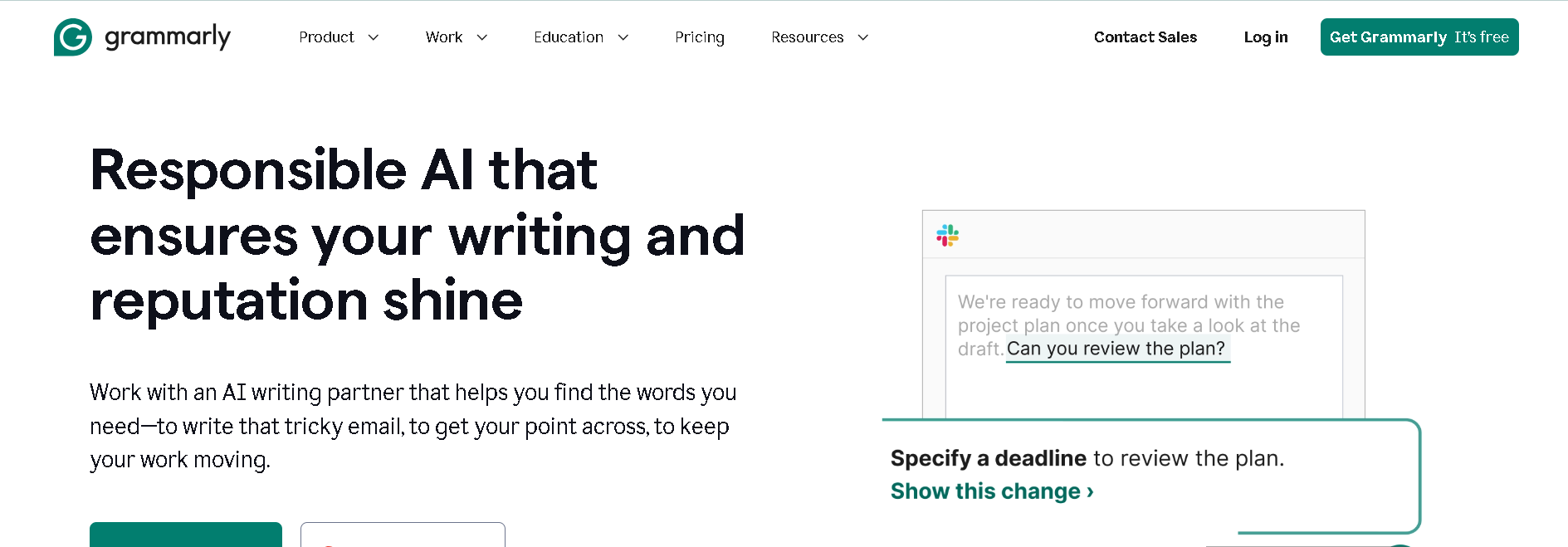The height and width of the screenshot is (547, 1568).
Task: Click the grammarly wordmark text
Action: tap(168, 37)
